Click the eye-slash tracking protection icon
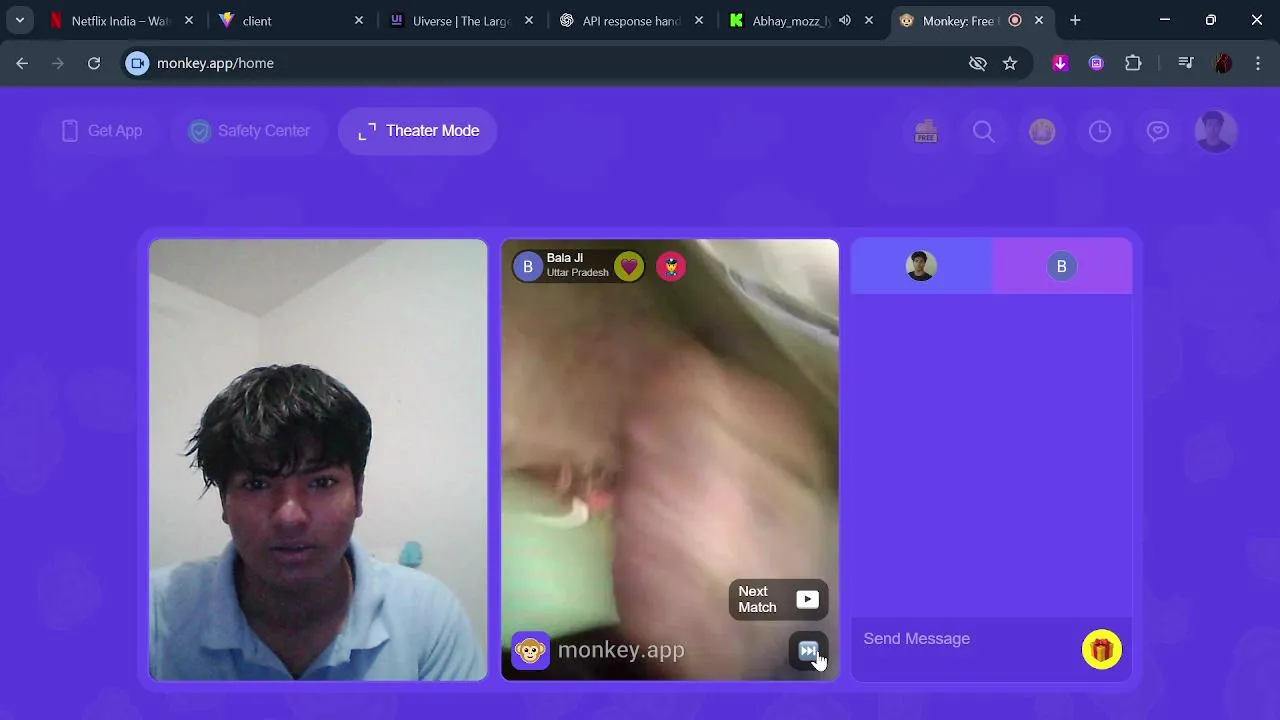 978,63
